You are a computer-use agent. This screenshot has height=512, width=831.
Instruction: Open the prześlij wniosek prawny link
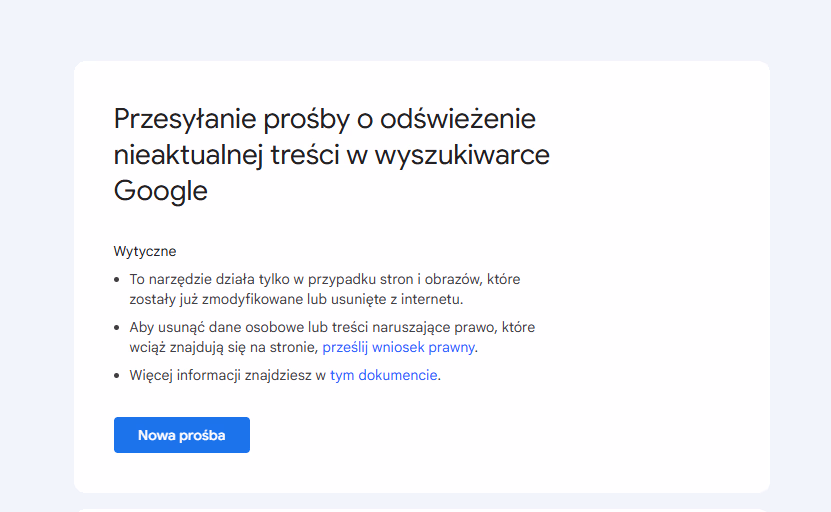click(399, 347)
